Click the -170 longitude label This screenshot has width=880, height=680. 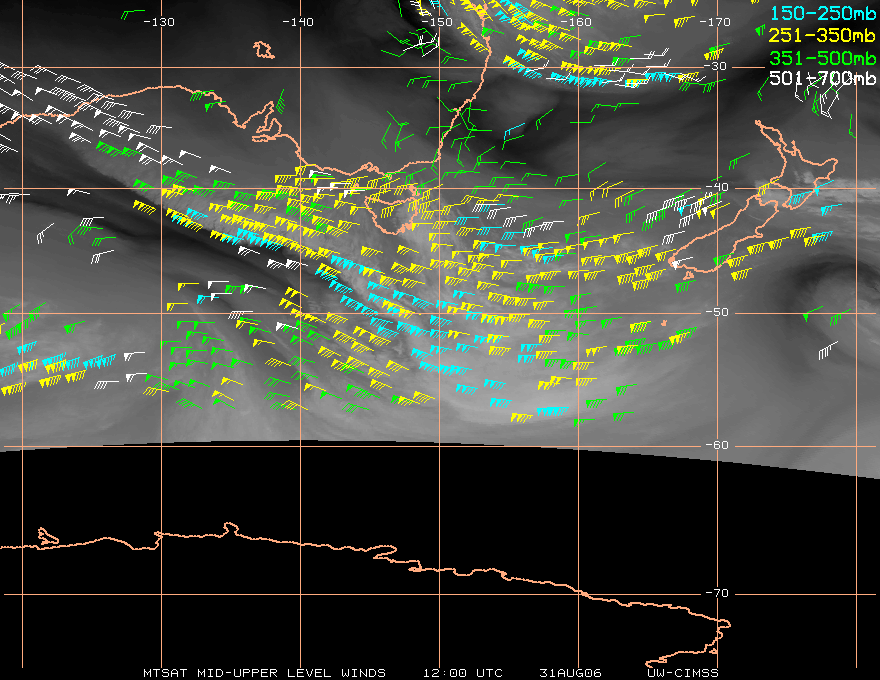click(x=715, y=22)
